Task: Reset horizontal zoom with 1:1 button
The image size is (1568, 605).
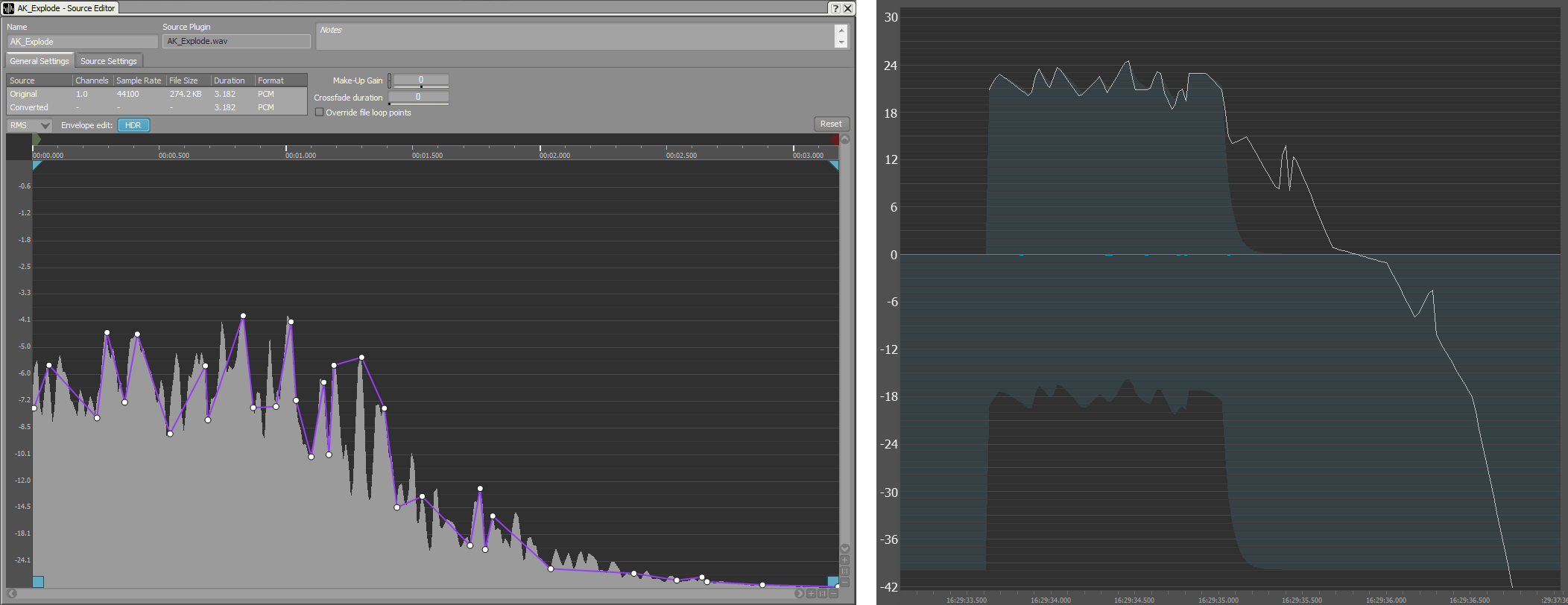Action: pos(822,594)
